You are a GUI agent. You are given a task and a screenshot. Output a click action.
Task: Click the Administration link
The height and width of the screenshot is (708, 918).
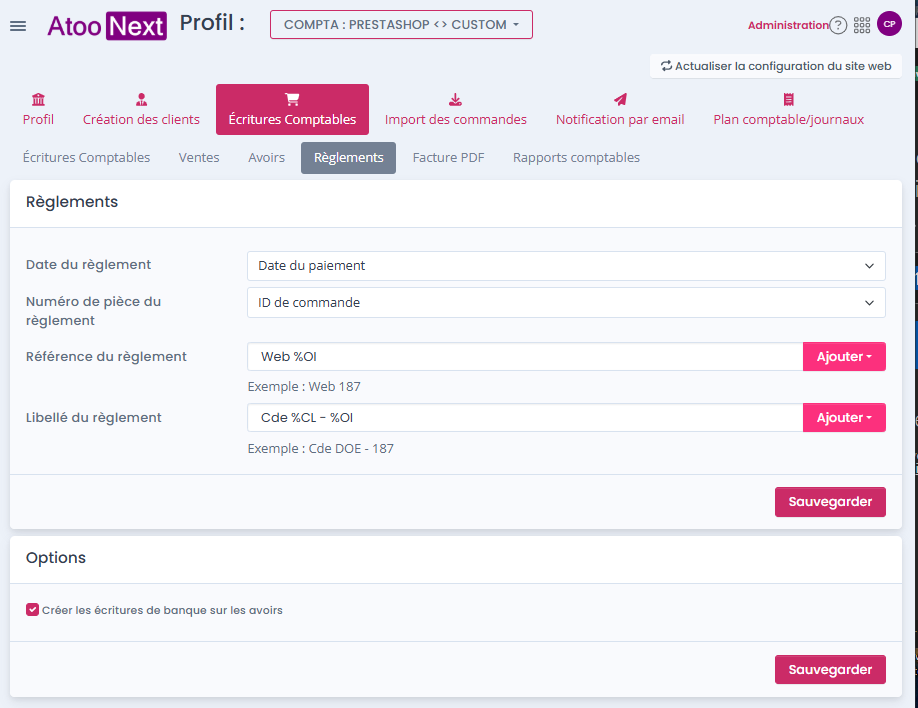tap(788, 25)
